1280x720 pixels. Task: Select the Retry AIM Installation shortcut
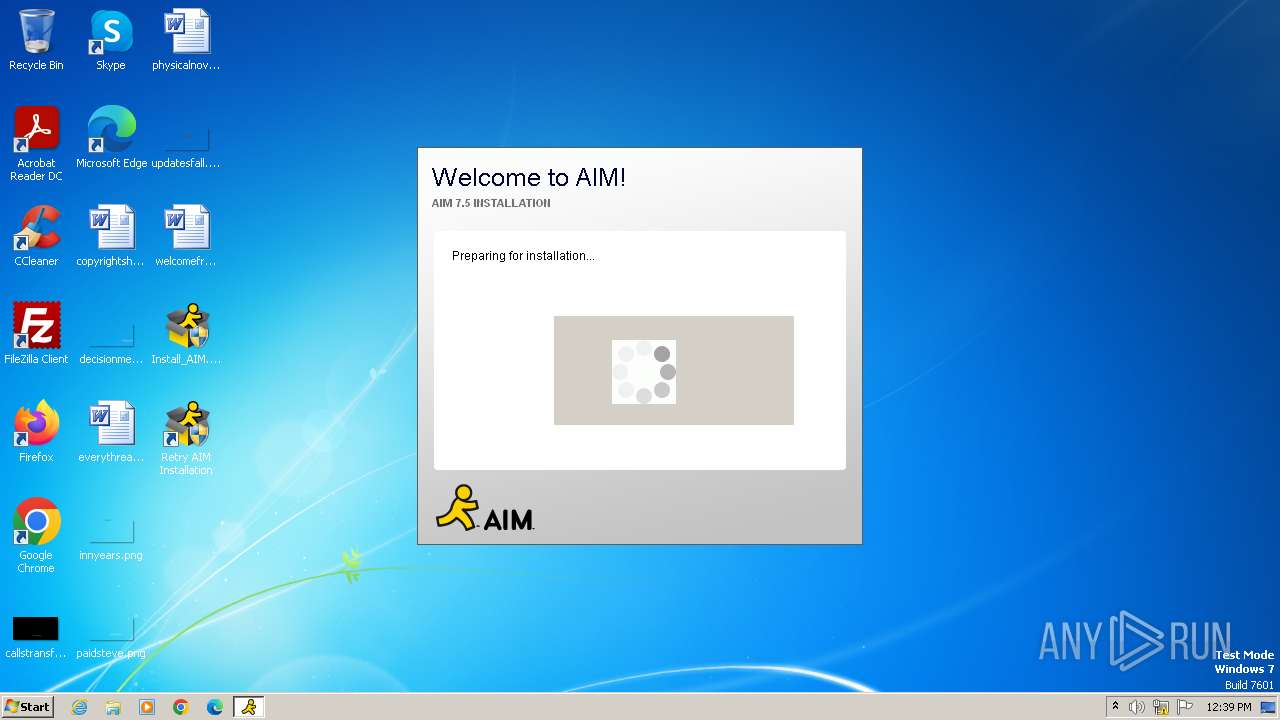click(186, 438)
